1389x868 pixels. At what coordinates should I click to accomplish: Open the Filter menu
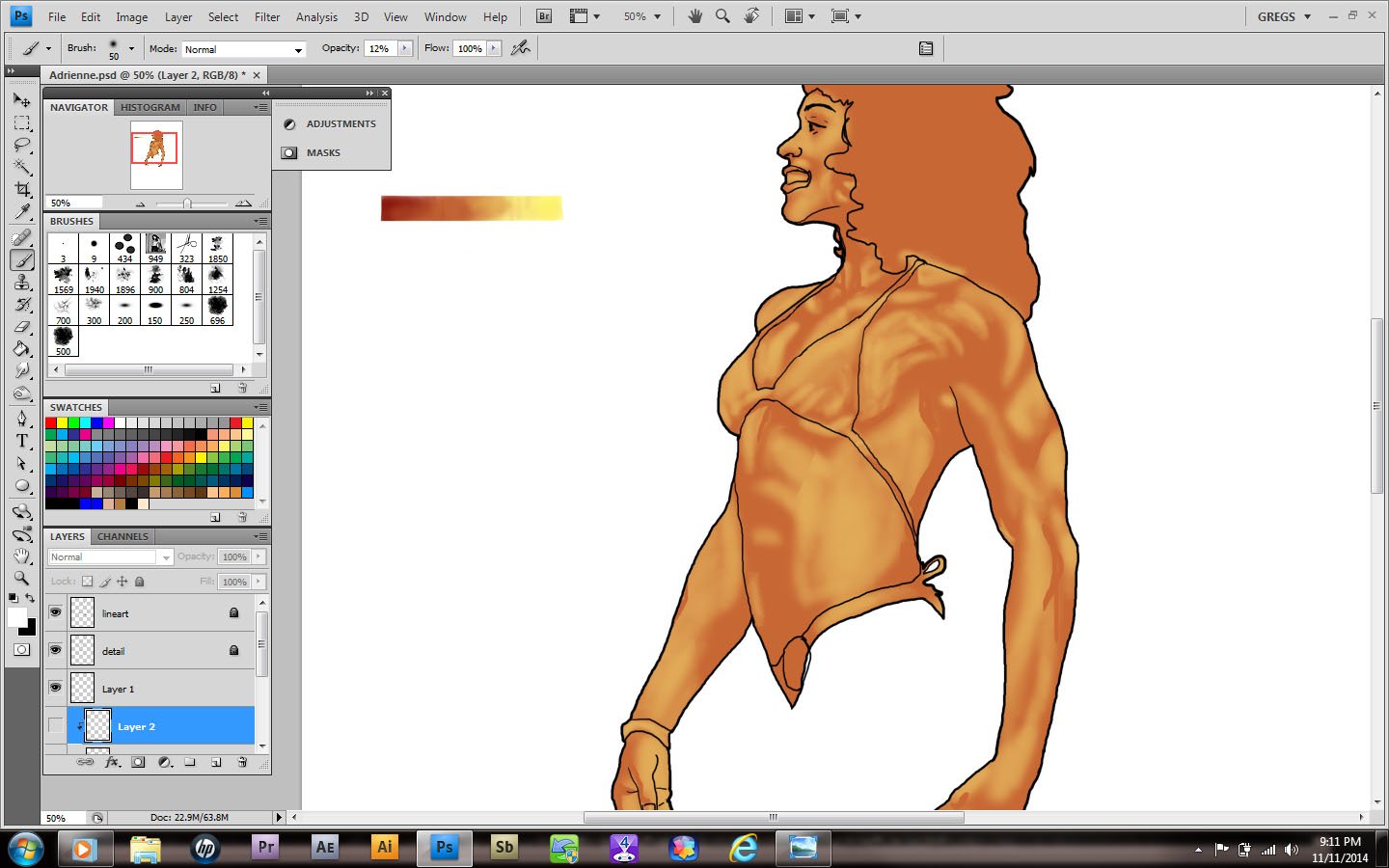point(267,16)
